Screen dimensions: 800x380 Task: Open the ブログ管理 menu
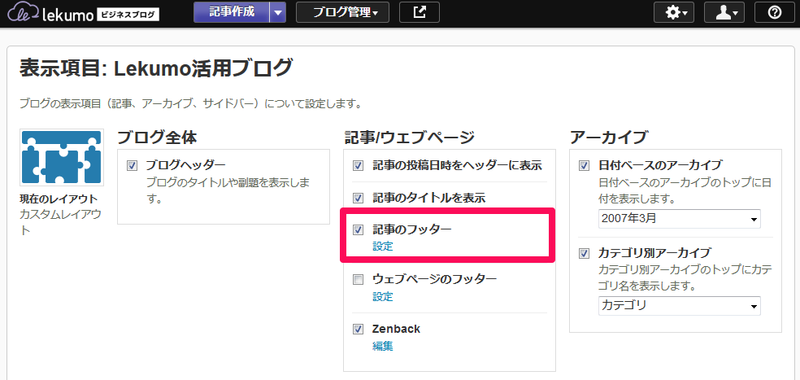pos(342,12)
